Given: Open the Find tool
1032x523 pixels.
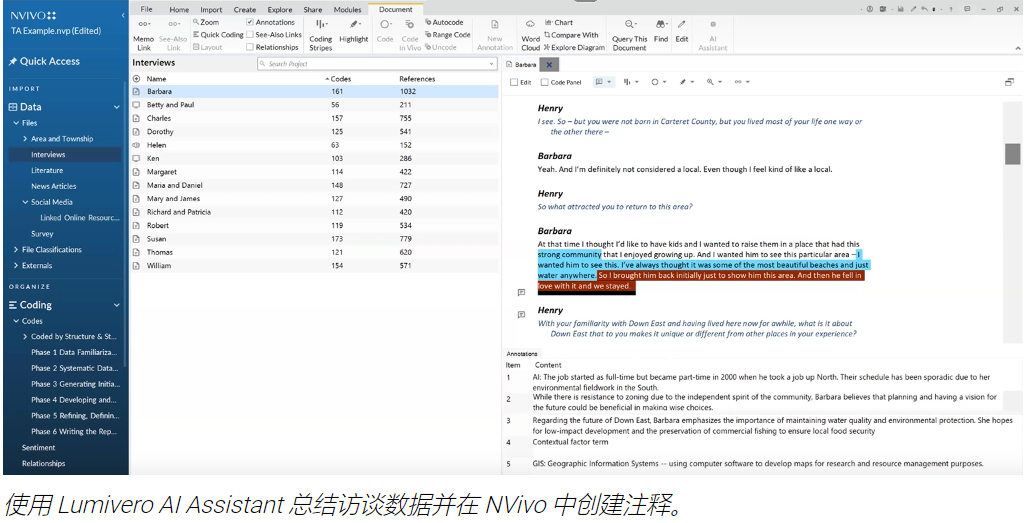Looking at the screenshot, I should pos(661,32).
